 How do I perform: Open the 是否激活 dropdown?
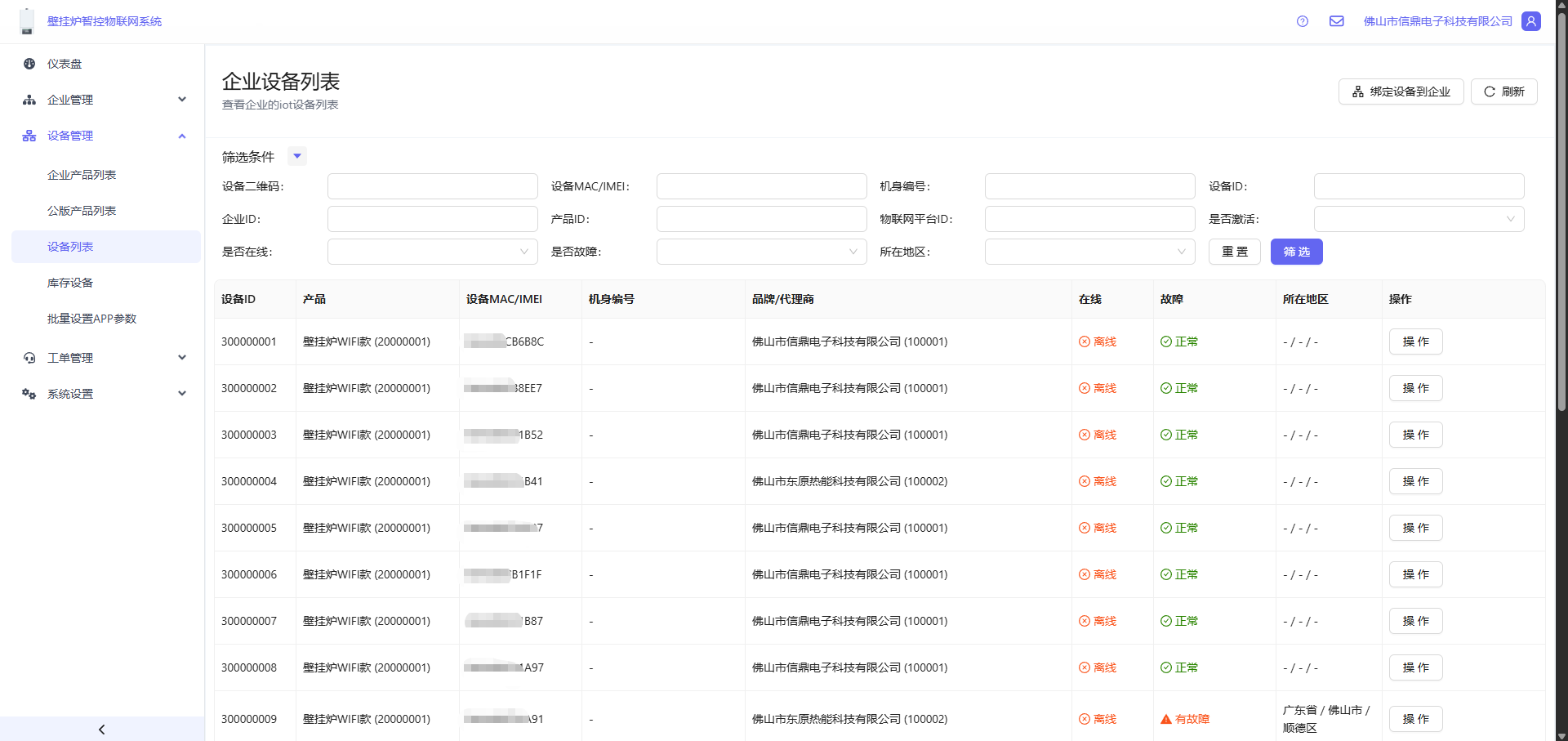(1419, 219)
